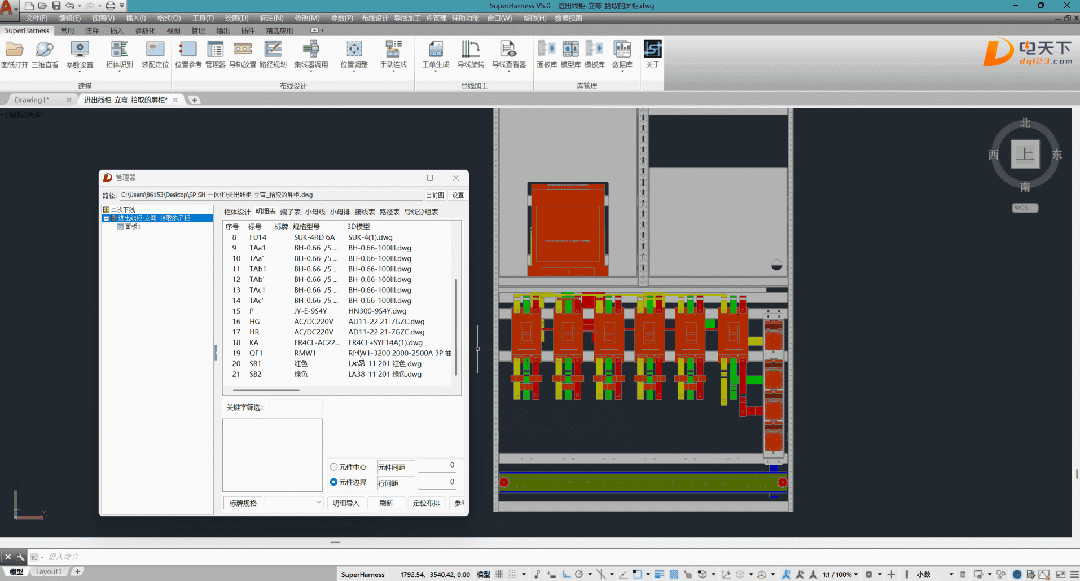
Task: Click the 图纸打开 folder icon in ribbon
Action: tap(16, 50)
